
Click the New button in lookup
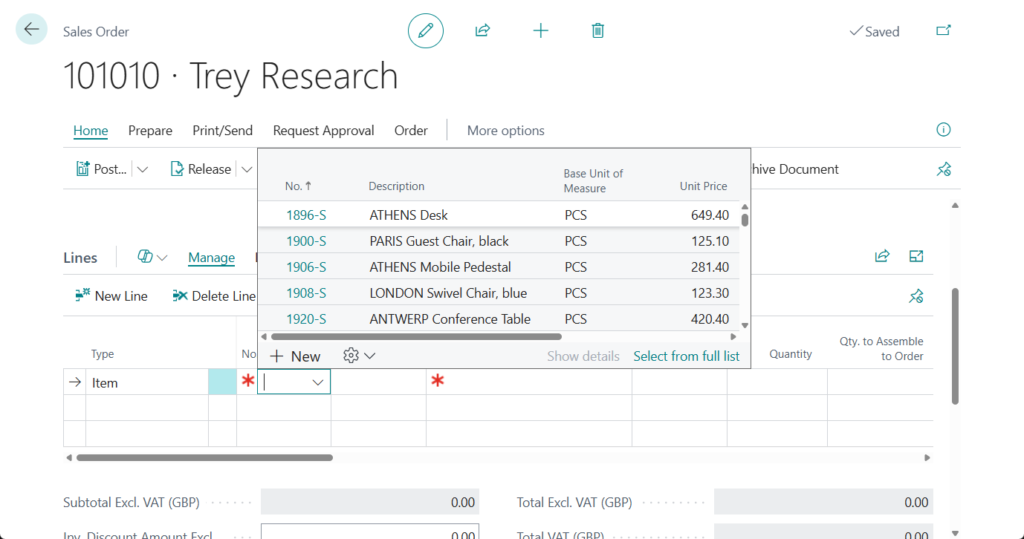click(x=296, y=356)
